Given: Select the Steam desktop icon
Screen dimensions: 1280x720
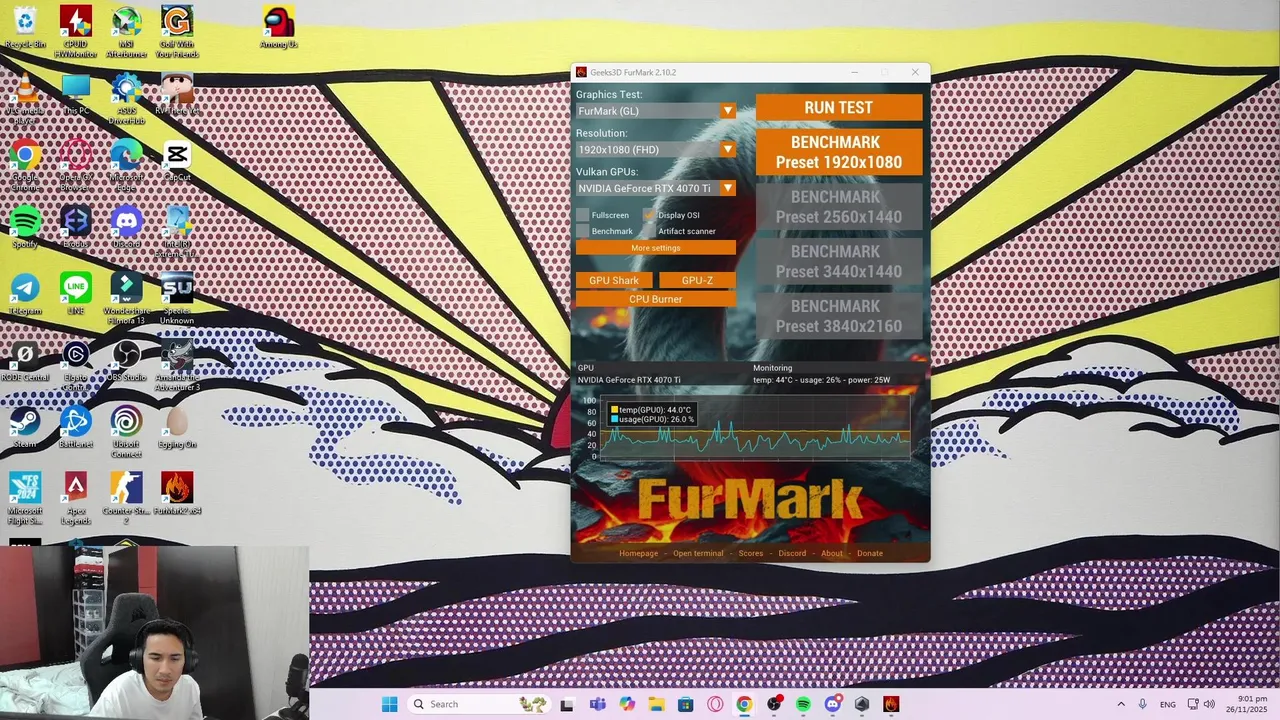Looking at the screenshot, I should point(25,428).
